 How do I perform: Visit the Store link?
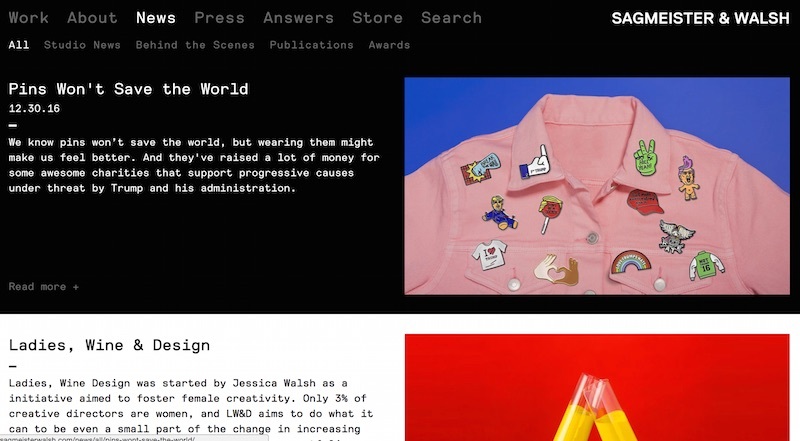click(x=378, y=18)
